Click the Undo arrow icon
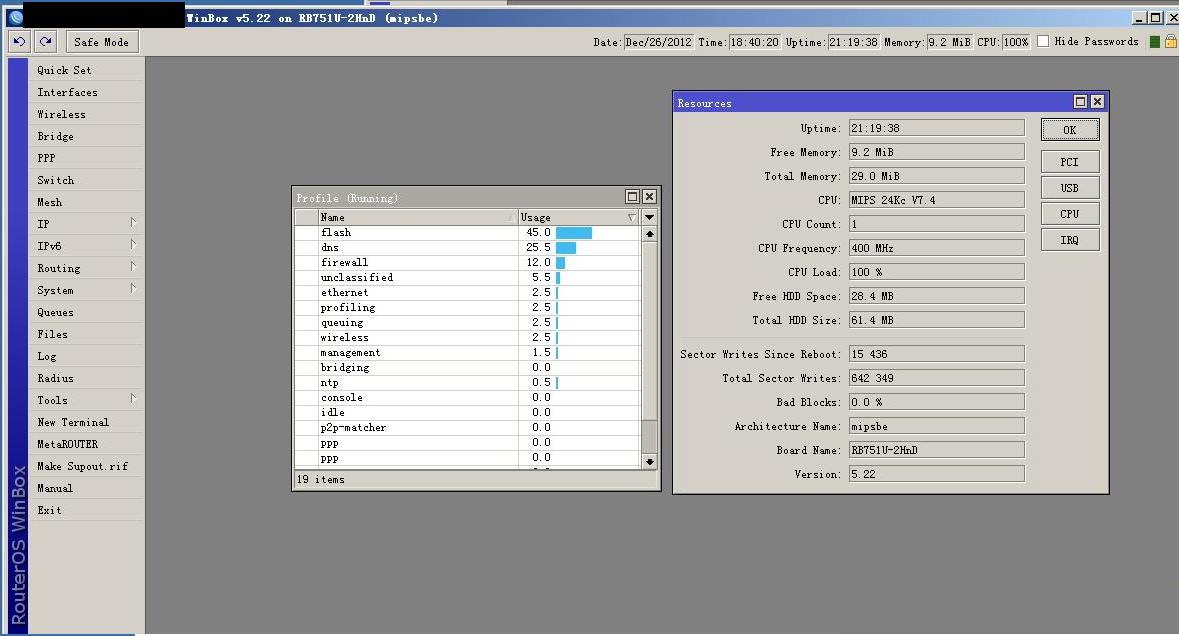The width and height of the screenshot is (1179, 636). (x=20, y=42)
